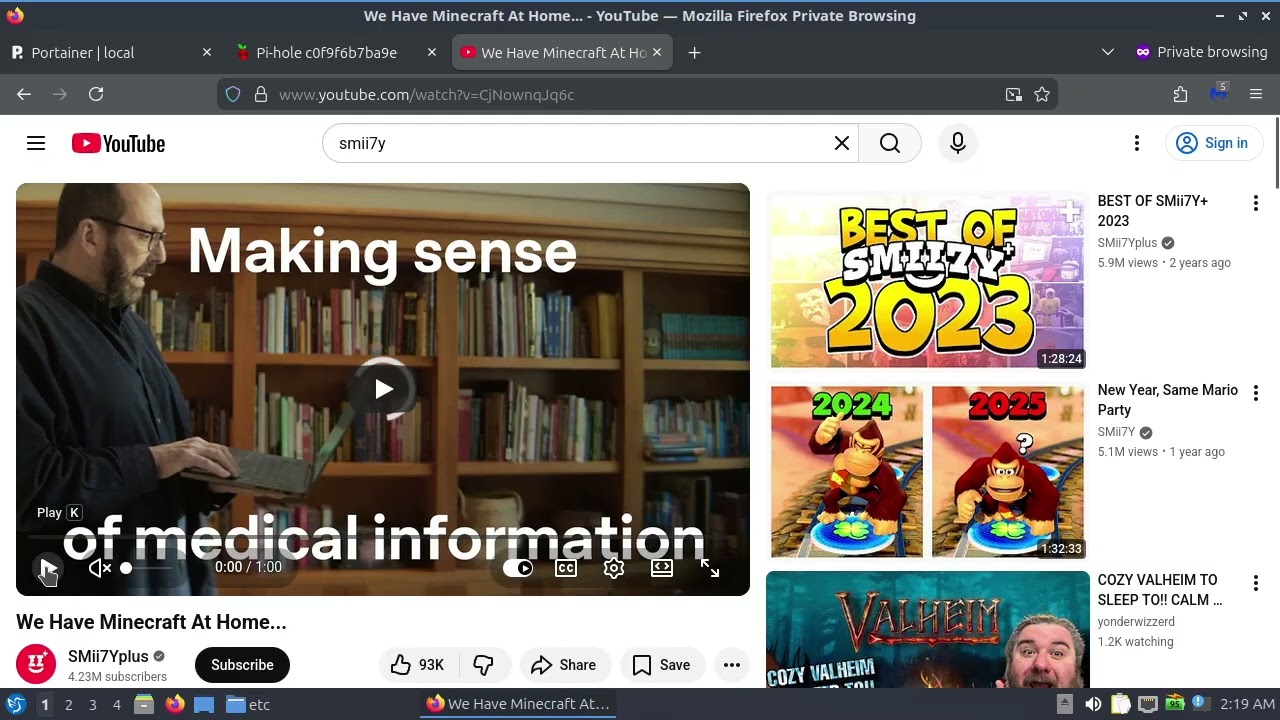Like the video with 93K likes
This screenshot has height=720, width=1280.
pos(417,665)
